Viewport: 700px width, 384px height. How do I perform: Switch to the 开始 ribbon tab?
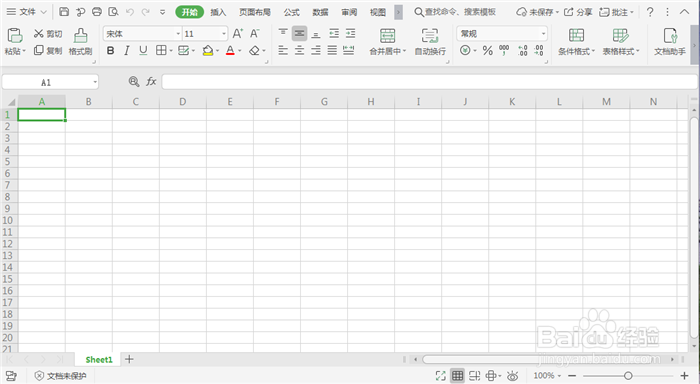(x=190, y=12)
